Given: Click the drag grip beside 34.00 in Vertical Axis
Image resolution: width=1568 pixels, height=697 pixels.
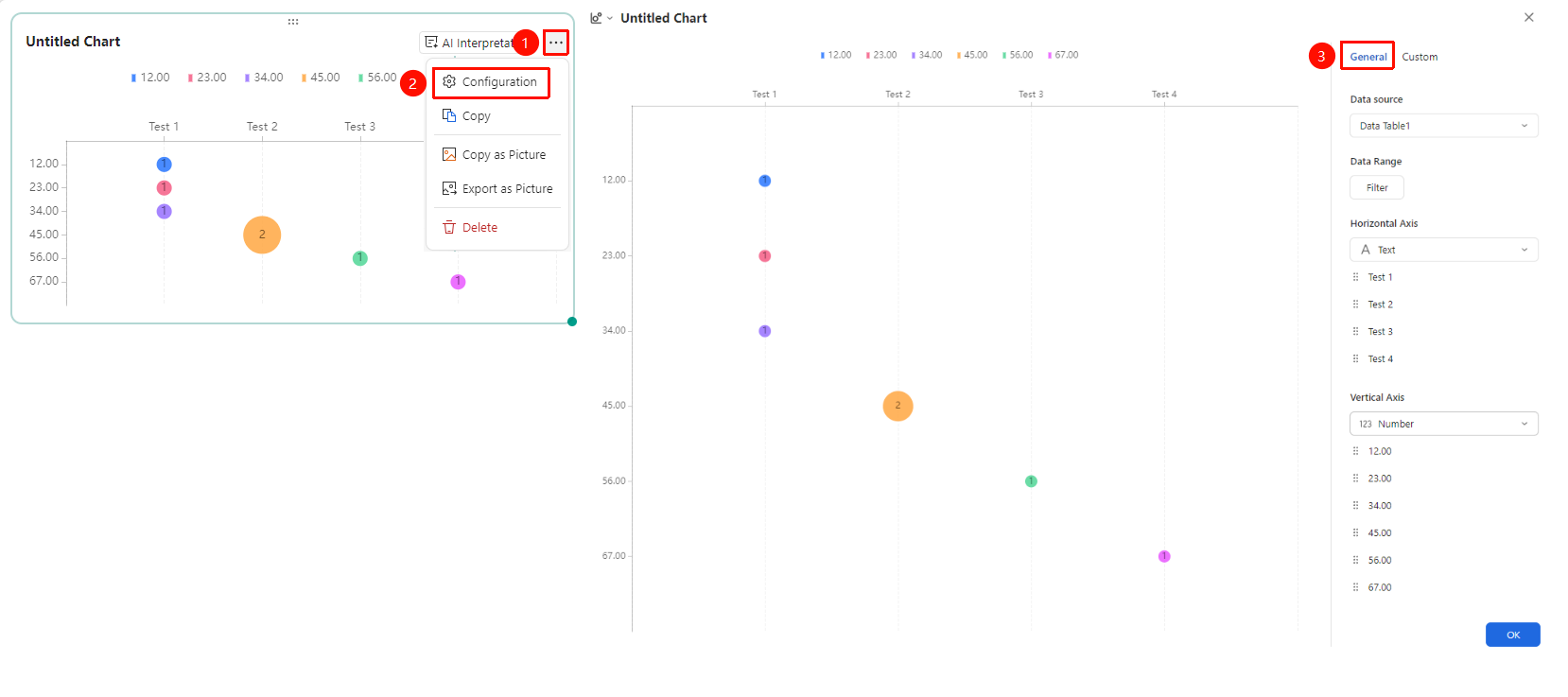Looking at the screenshot, I should (x=1355, y=506).
